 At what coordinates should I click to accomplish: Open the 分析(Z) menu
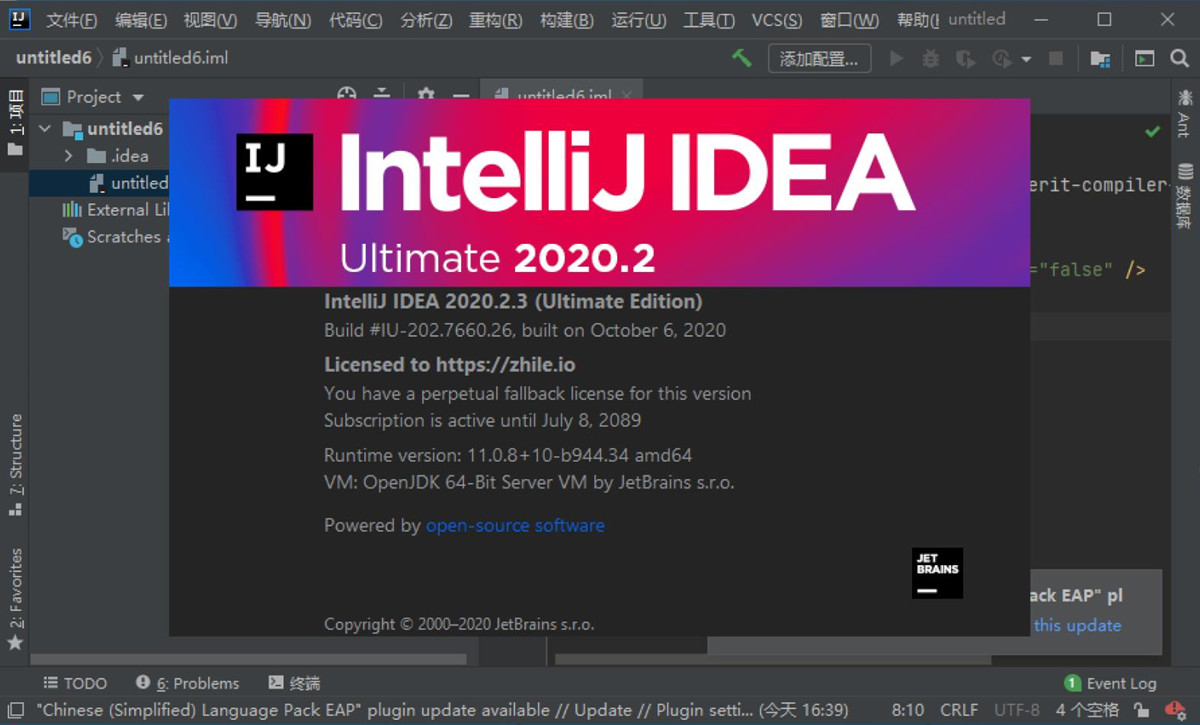(x=426, y=20)
